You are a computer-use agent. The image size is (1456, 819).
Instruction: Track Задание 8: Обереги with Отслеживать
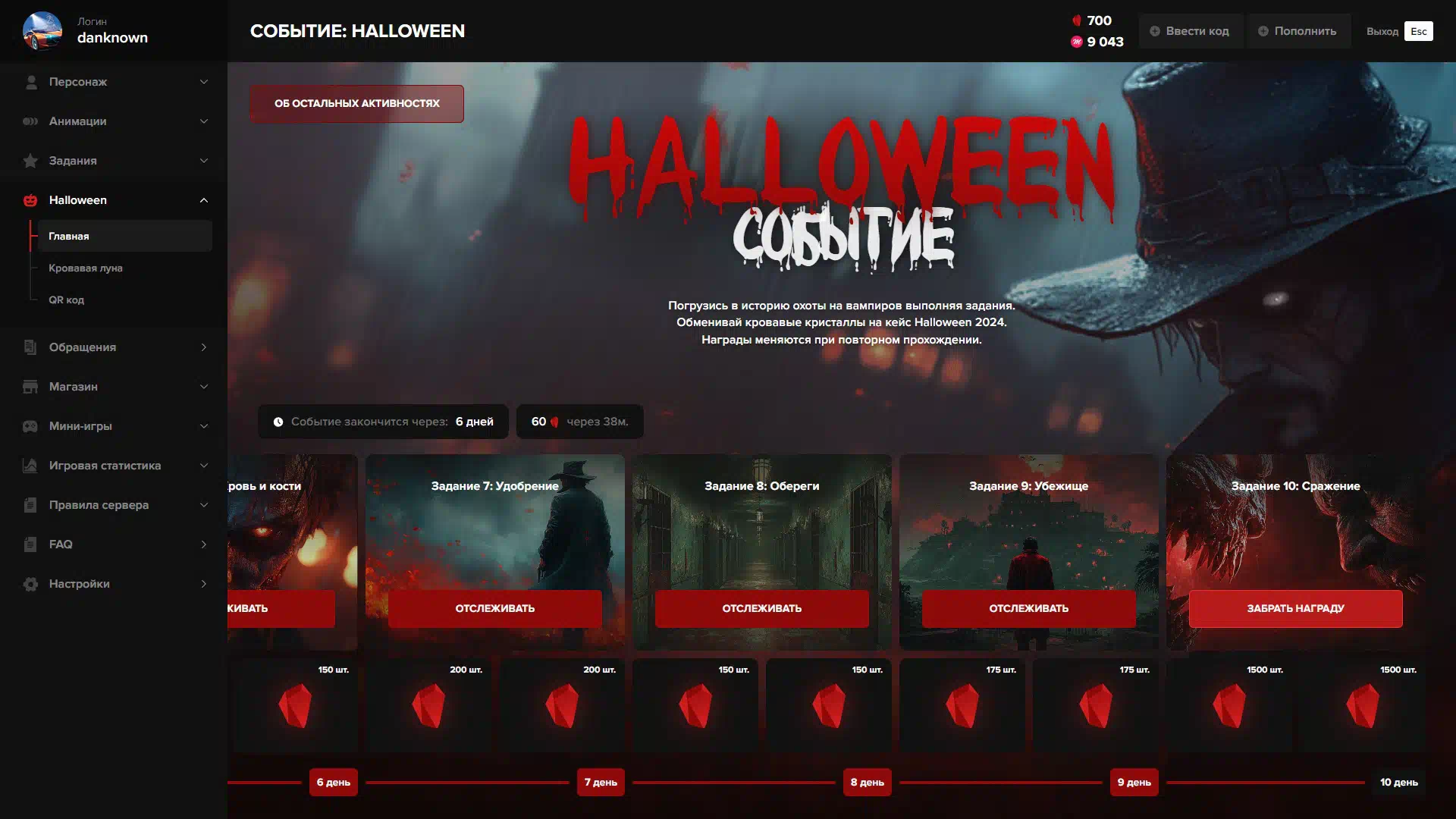tap(762, 608)
